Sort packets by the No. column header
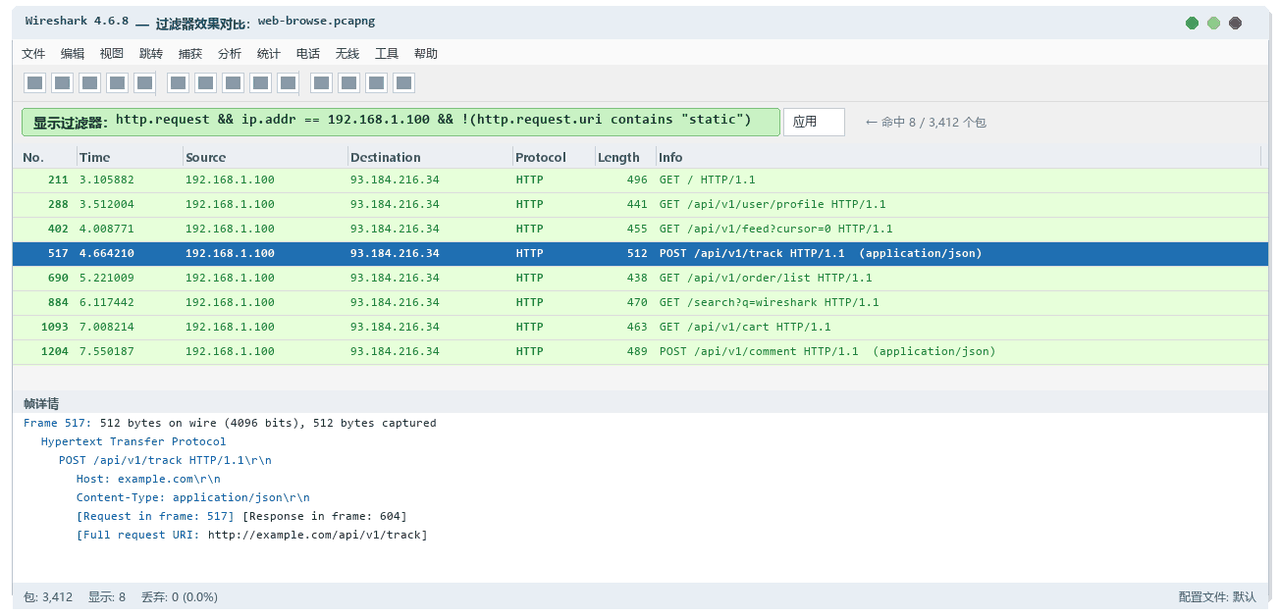The height and width of the screenshot is (616, 1280). point(45,157)
